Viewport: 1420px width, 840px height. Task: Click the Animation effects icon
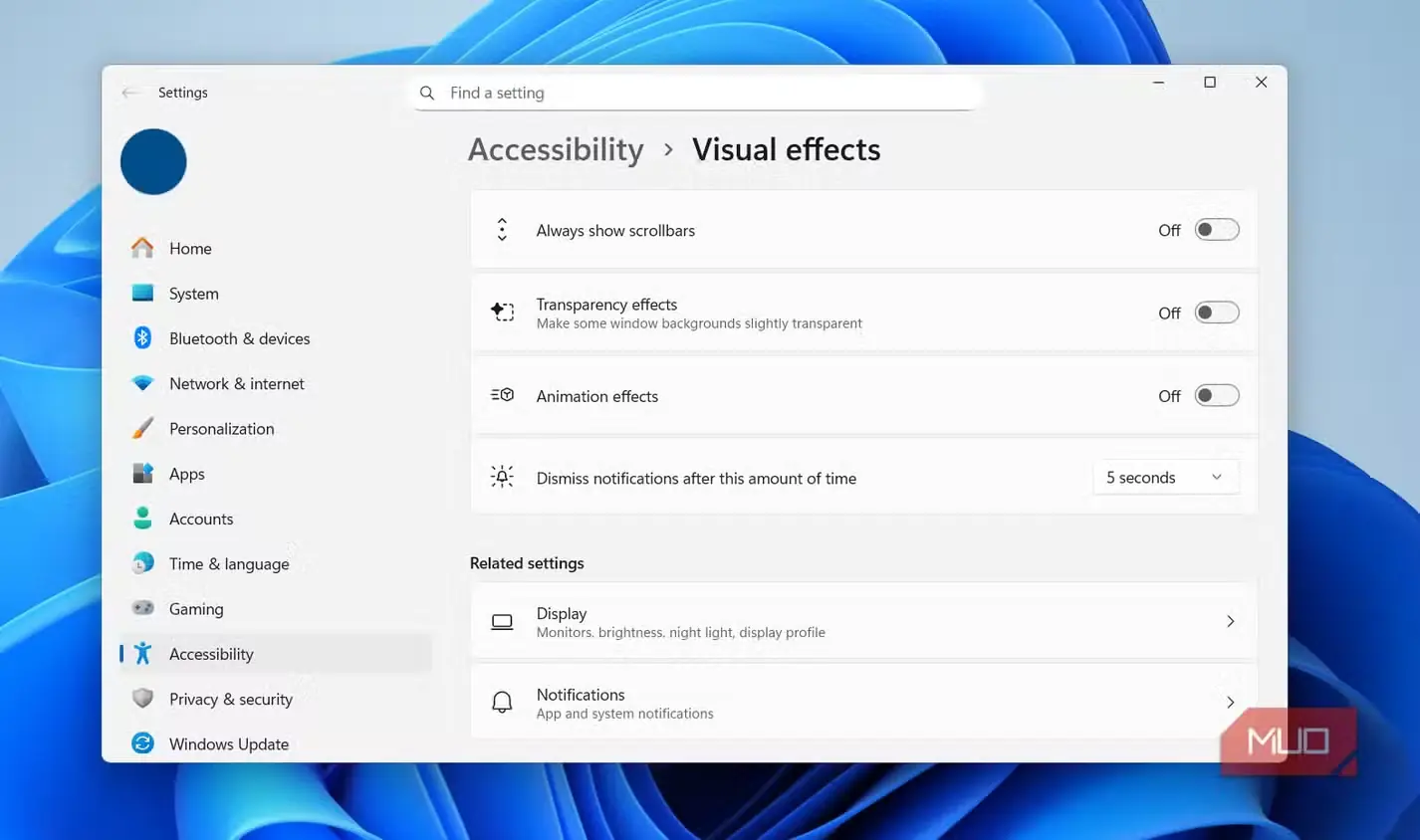coord(502,395)
